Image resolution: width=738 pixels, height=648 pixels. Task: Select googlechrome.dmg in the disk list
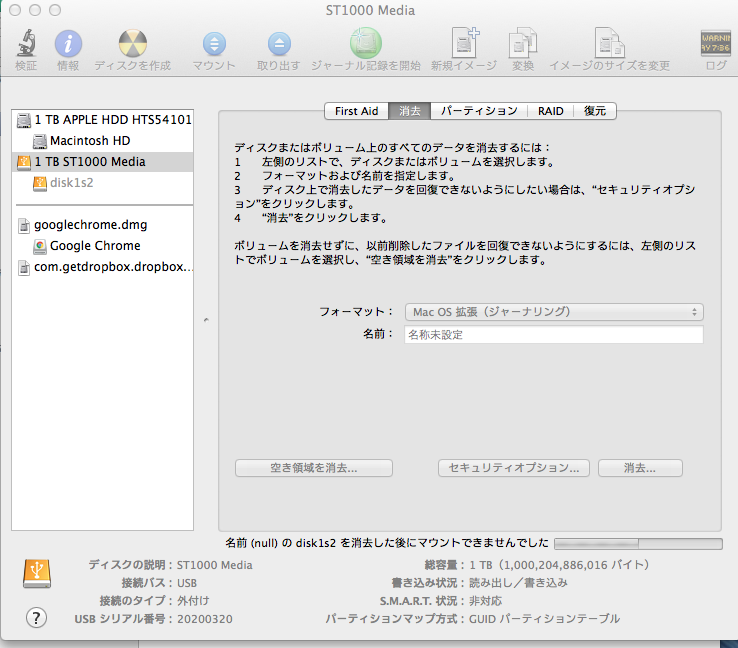click(90, 225)
